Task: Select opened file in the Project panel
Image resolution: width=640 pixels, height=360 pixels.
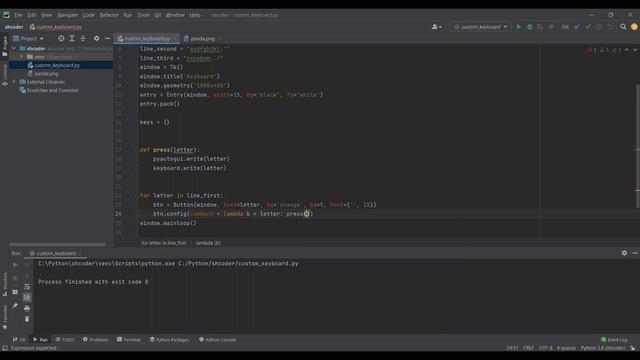Action: point(61,38)
